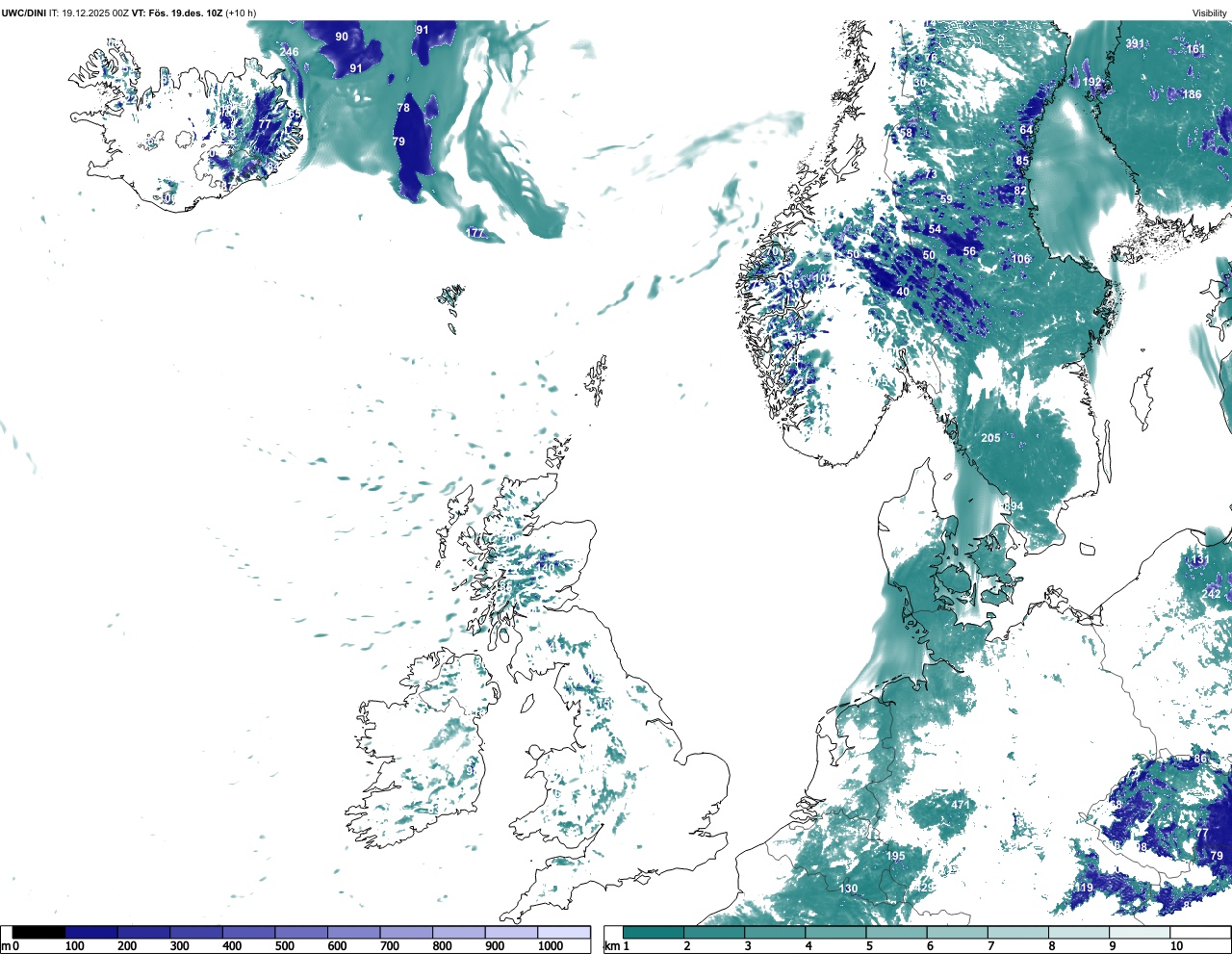
Task: Click the 'Visibility' title label
Action: click(x=1210, y=13)
